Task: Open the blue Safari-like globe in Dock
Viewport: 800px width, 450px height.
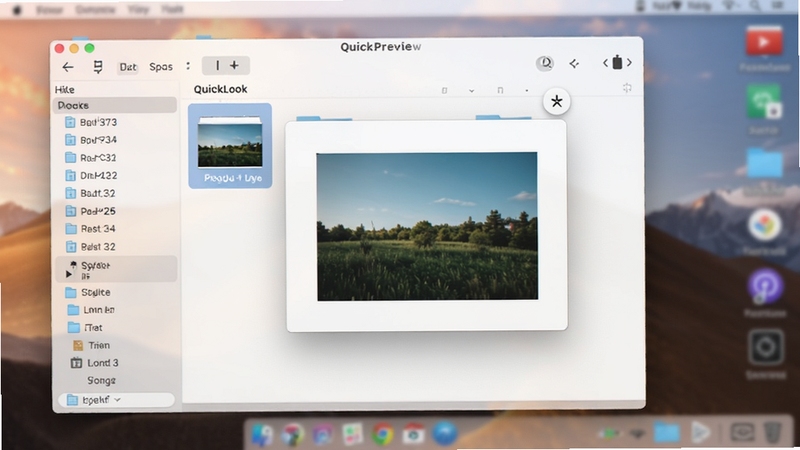Action: [x=444, y=434]
